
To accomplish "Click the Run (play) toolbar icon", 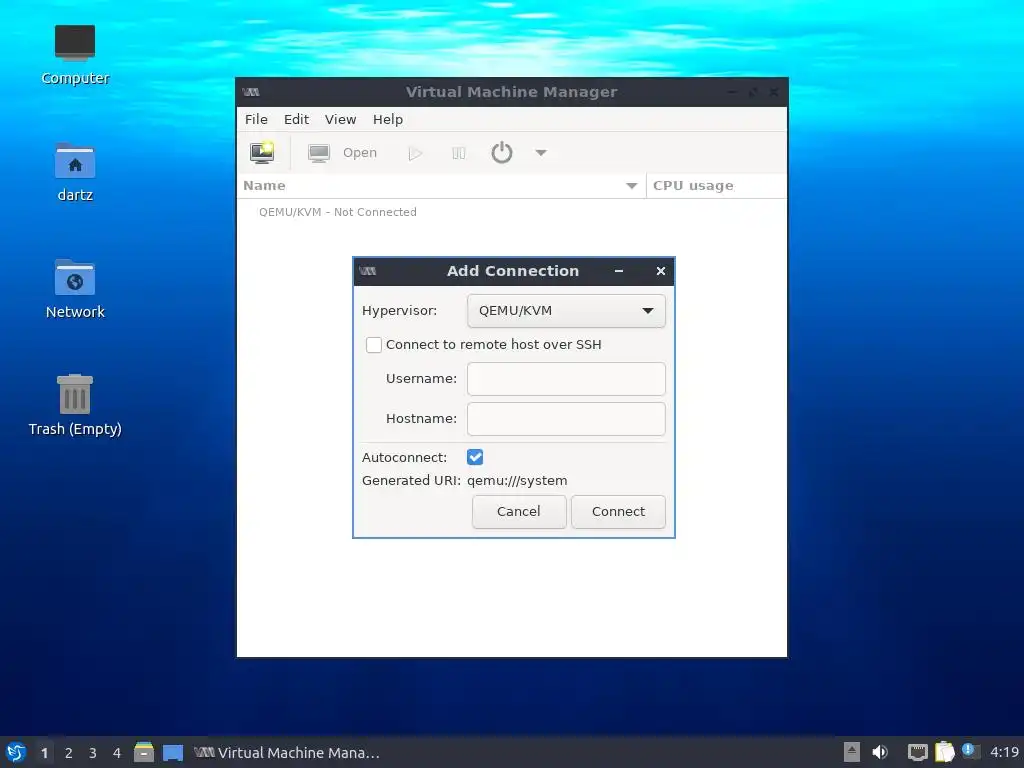I will 415,153.
